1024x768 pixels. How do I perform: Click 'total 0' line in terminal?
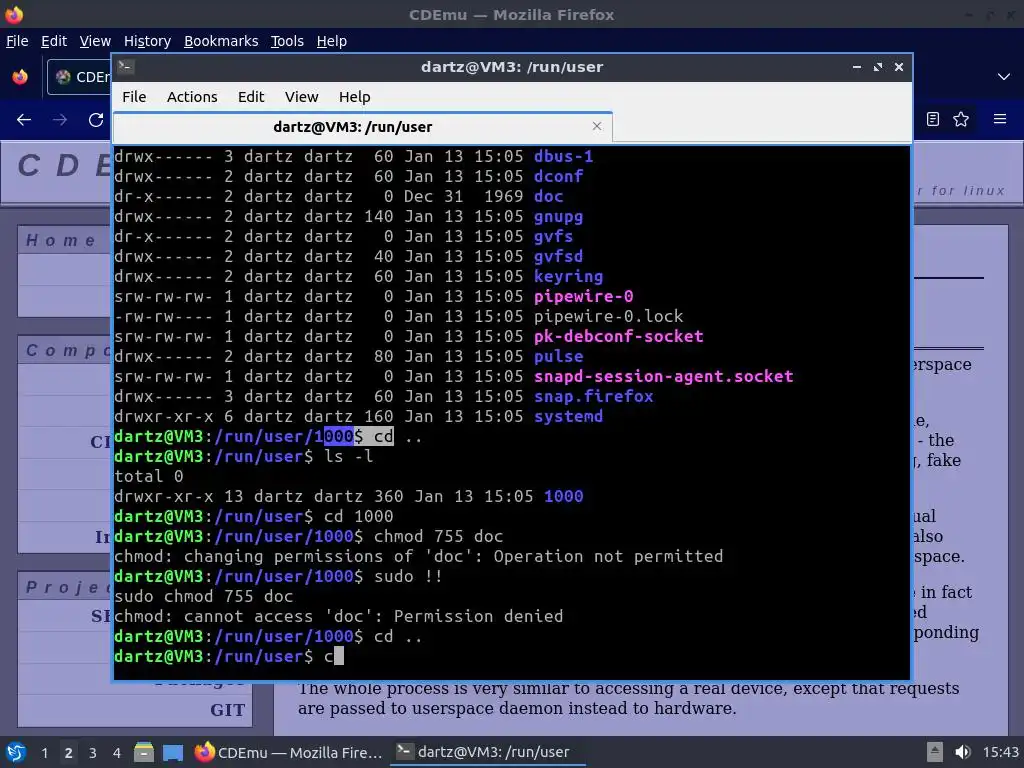click(148, 477)
